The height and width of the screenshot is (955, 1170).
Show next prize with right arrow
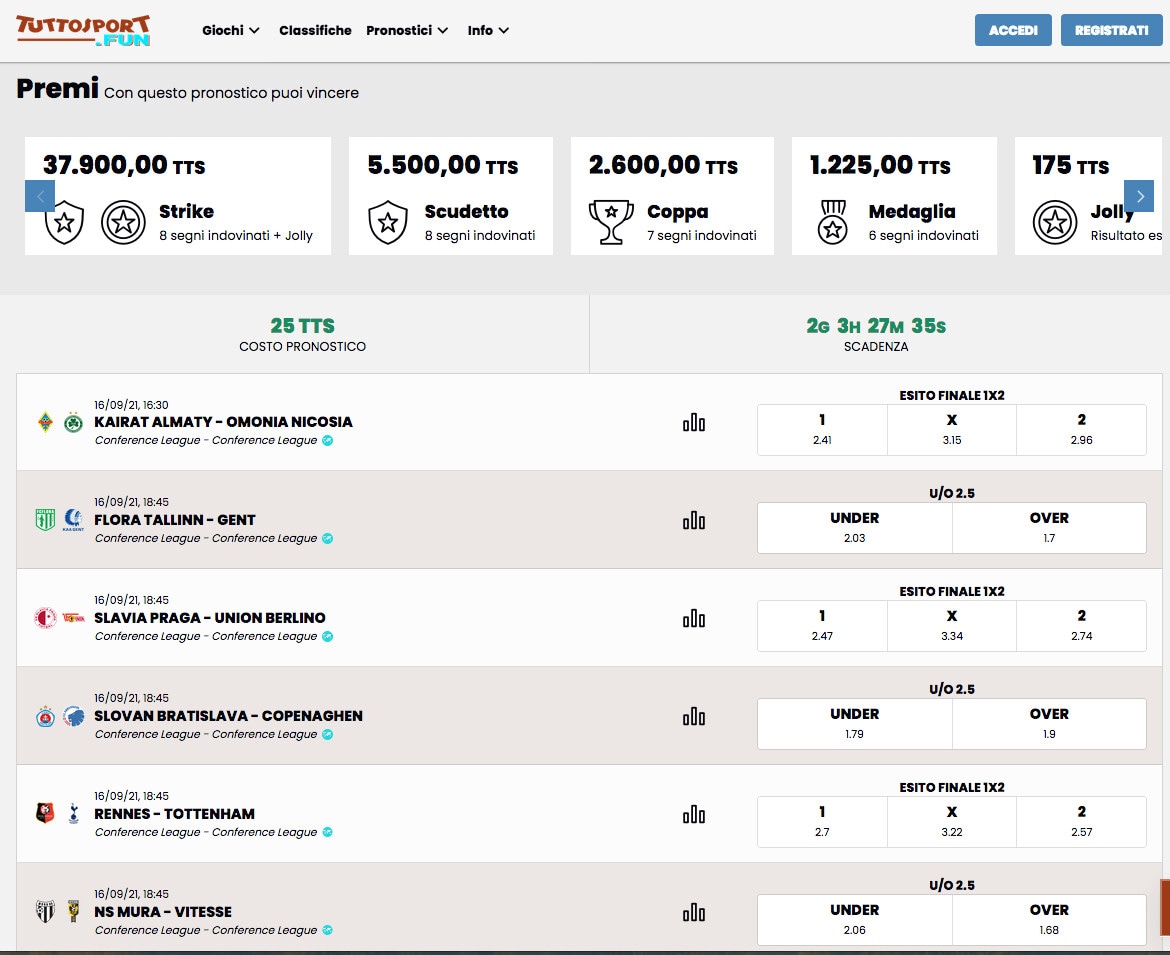pos(1139,196)
